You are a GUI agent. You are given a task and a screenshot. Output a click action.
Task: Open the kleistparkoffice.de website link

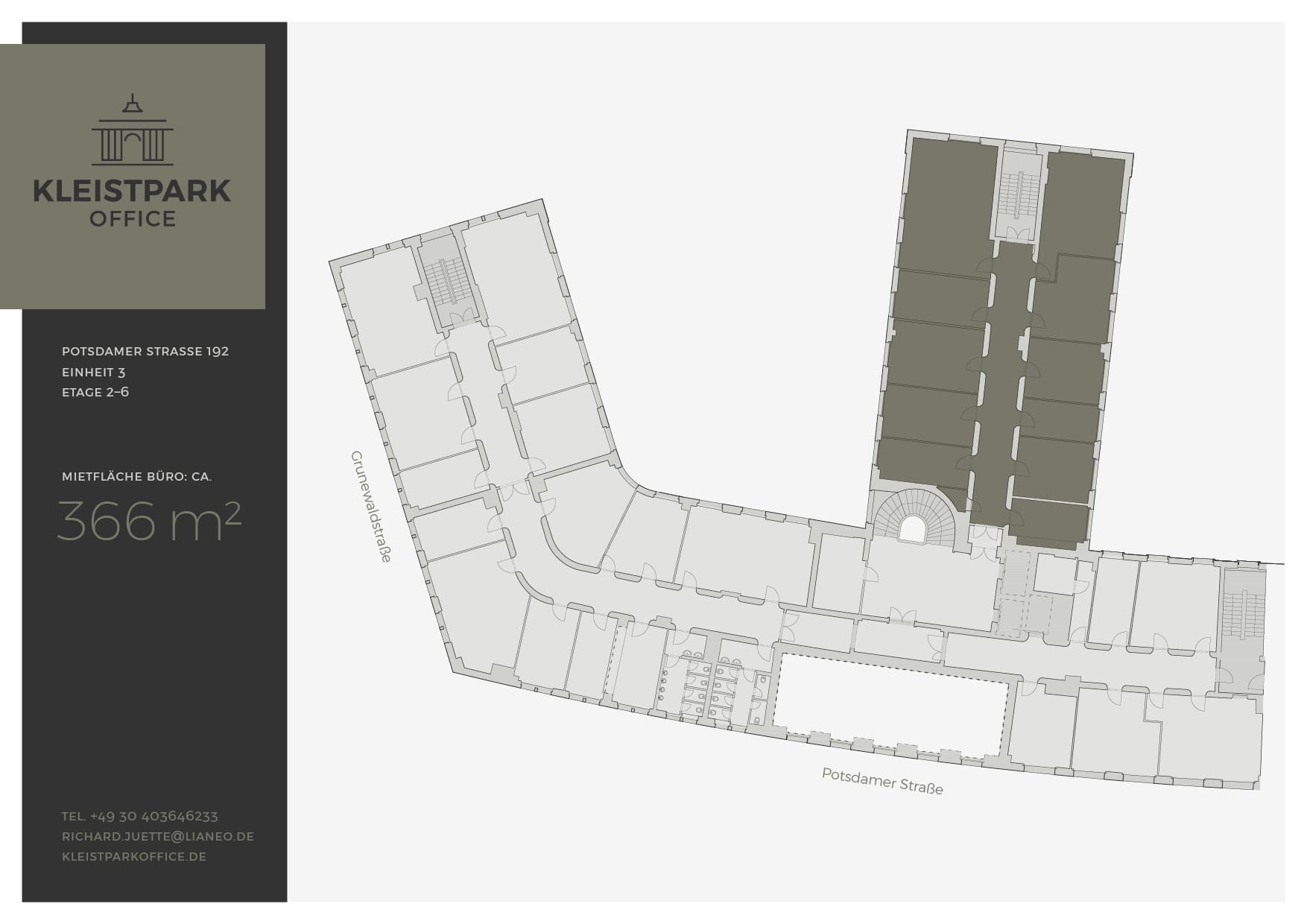click(x=134, y=856)
